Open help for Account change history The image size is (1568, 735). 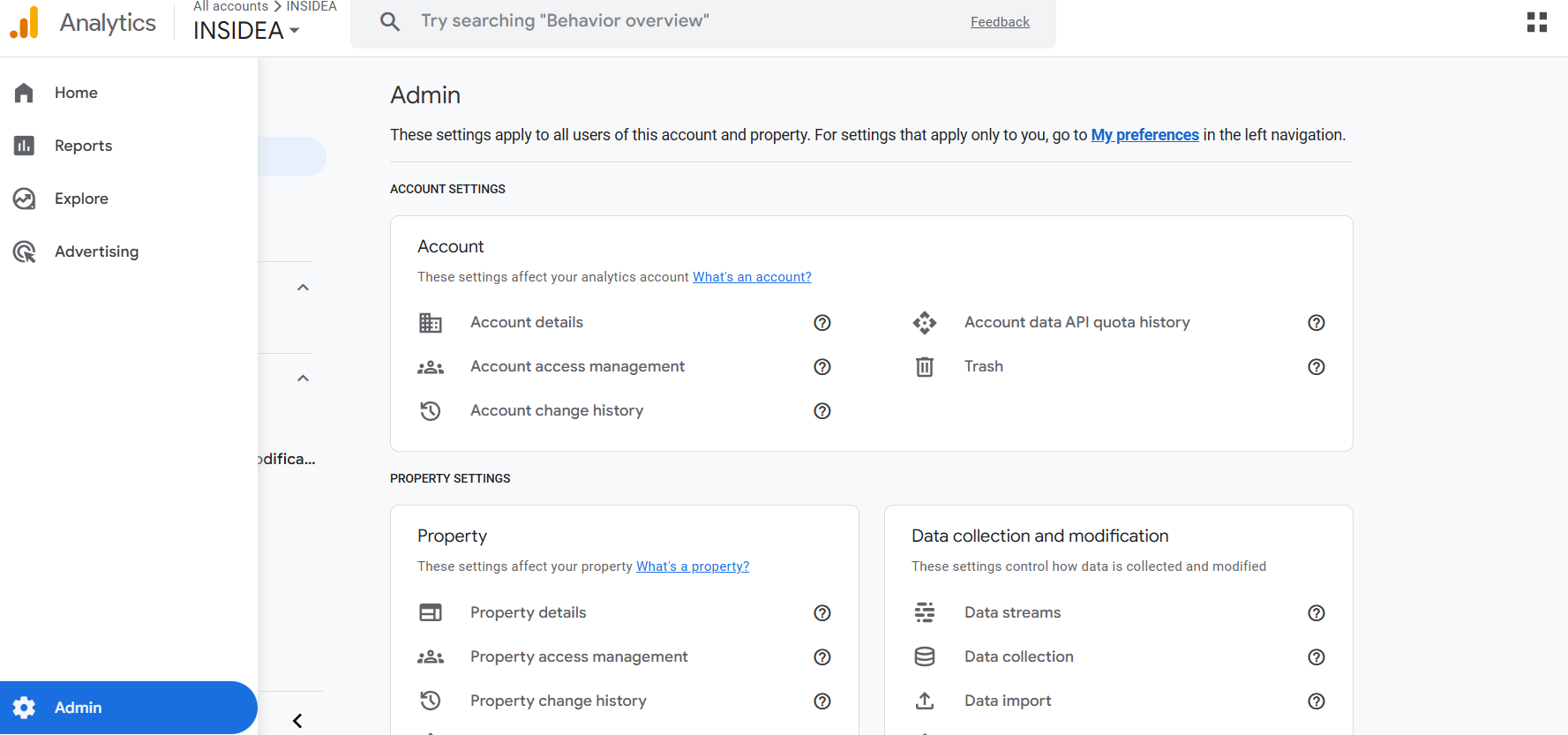point(822,411)
